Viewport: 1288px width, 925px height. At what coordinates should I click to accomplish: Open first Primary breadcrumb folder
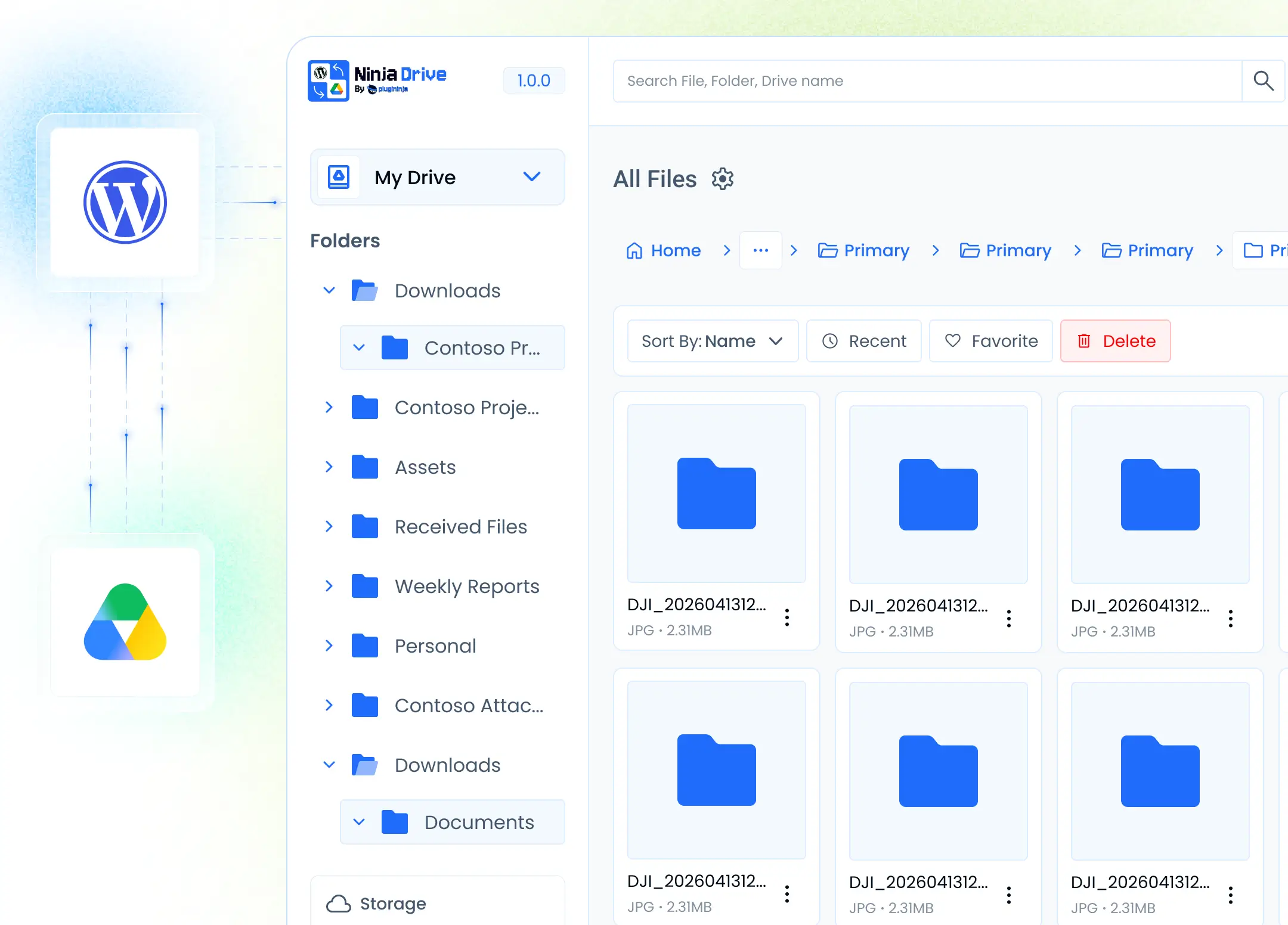coord(863,250)
